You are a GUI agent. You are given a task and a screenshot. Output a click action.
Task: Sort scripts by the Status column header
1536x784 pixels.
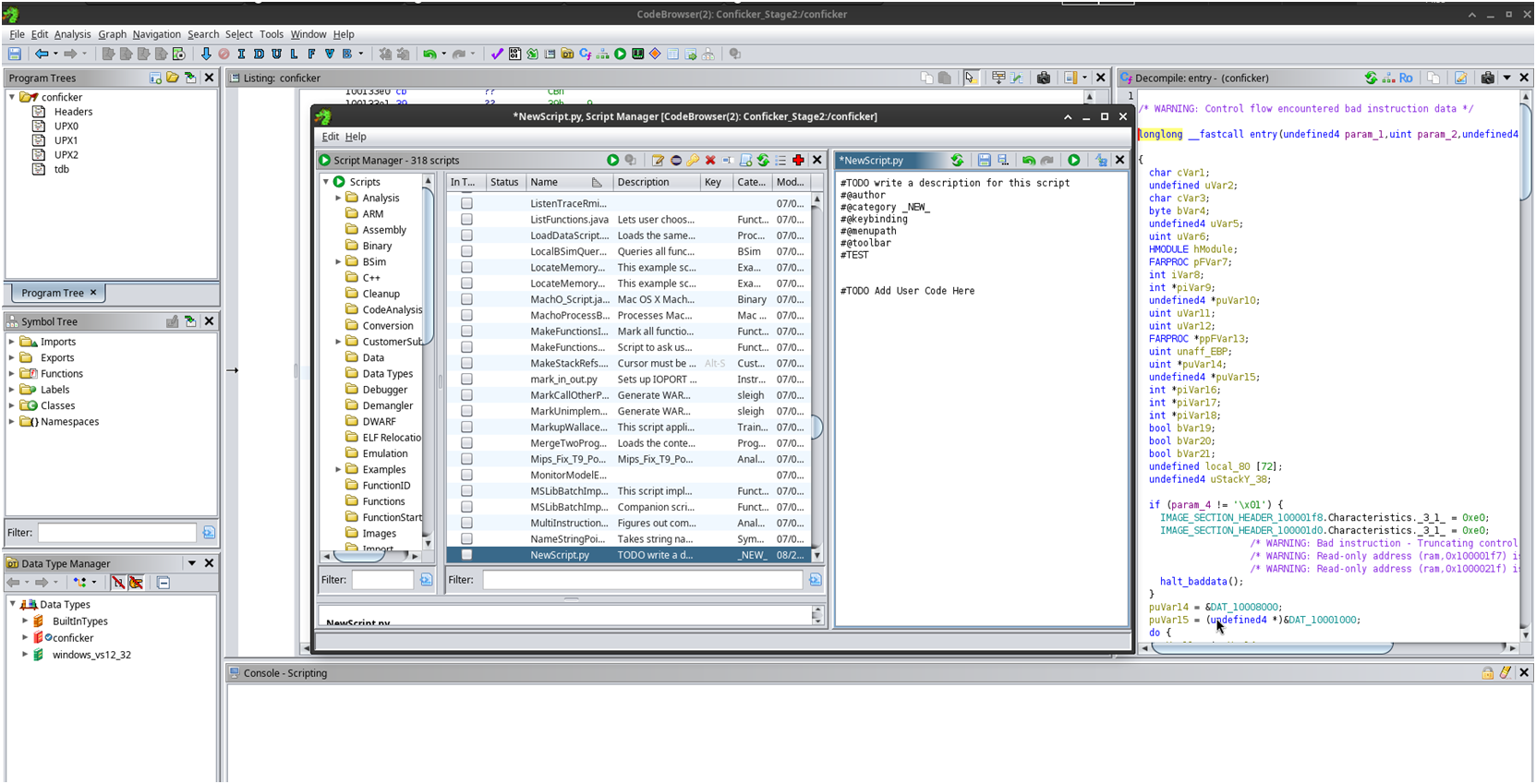504,182
